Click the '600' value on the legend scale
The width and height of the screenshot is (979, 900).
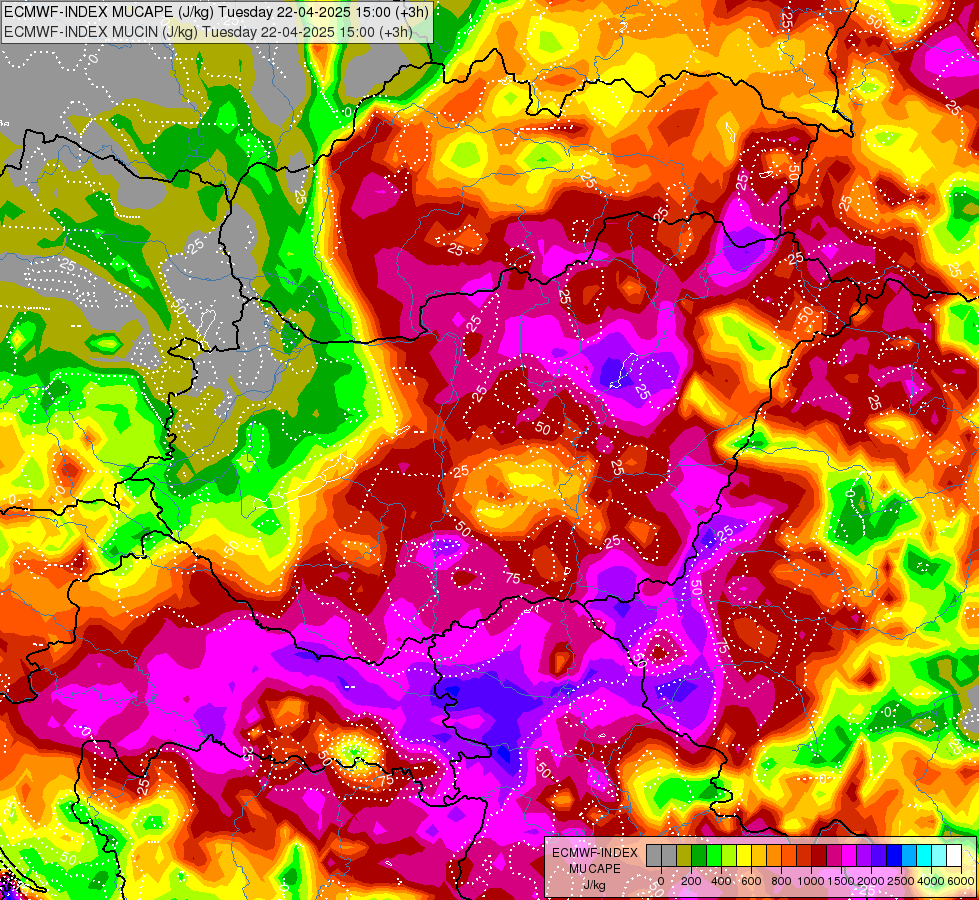[x=751, y=881]
